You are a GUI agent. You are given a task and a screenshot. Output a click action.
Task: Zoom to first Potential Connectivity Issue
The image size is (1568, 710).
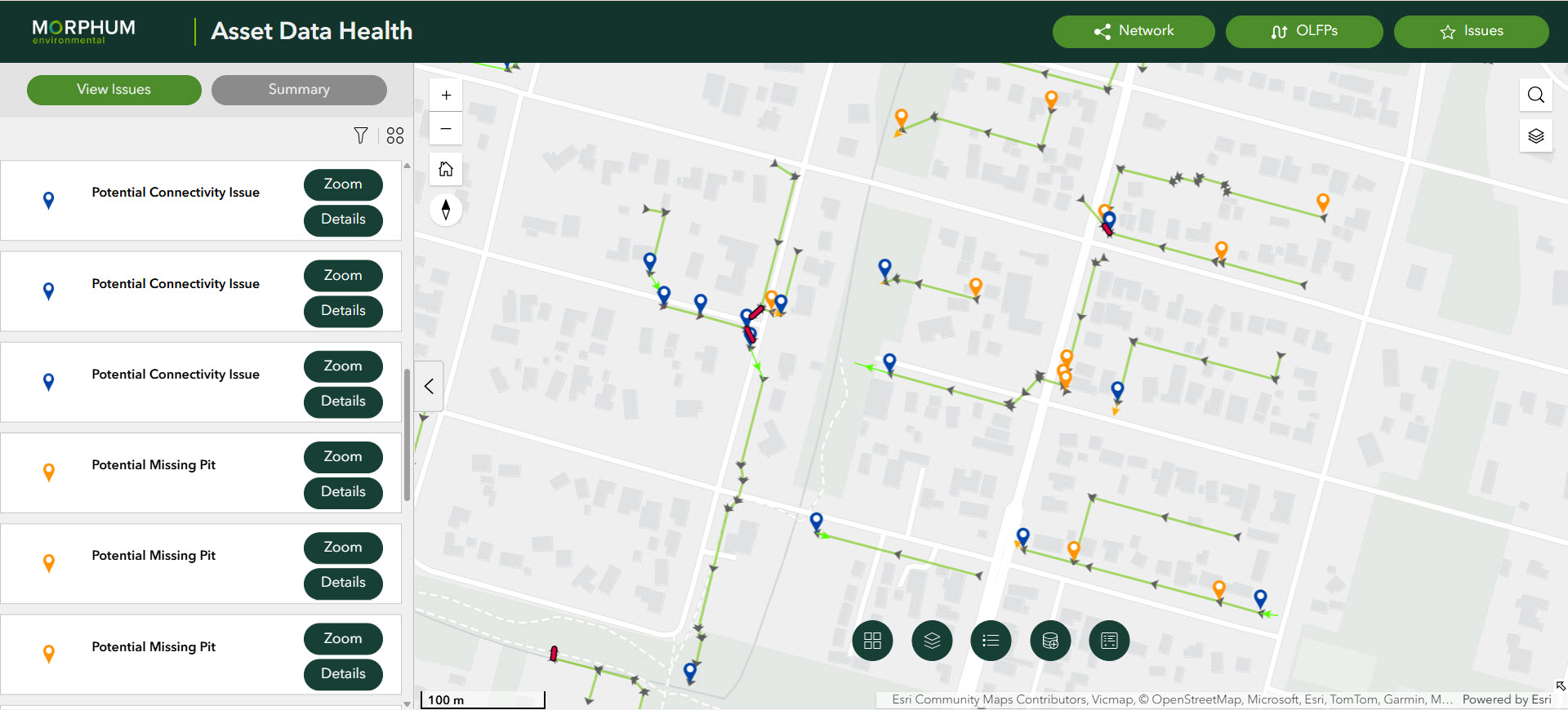[343, 184]
